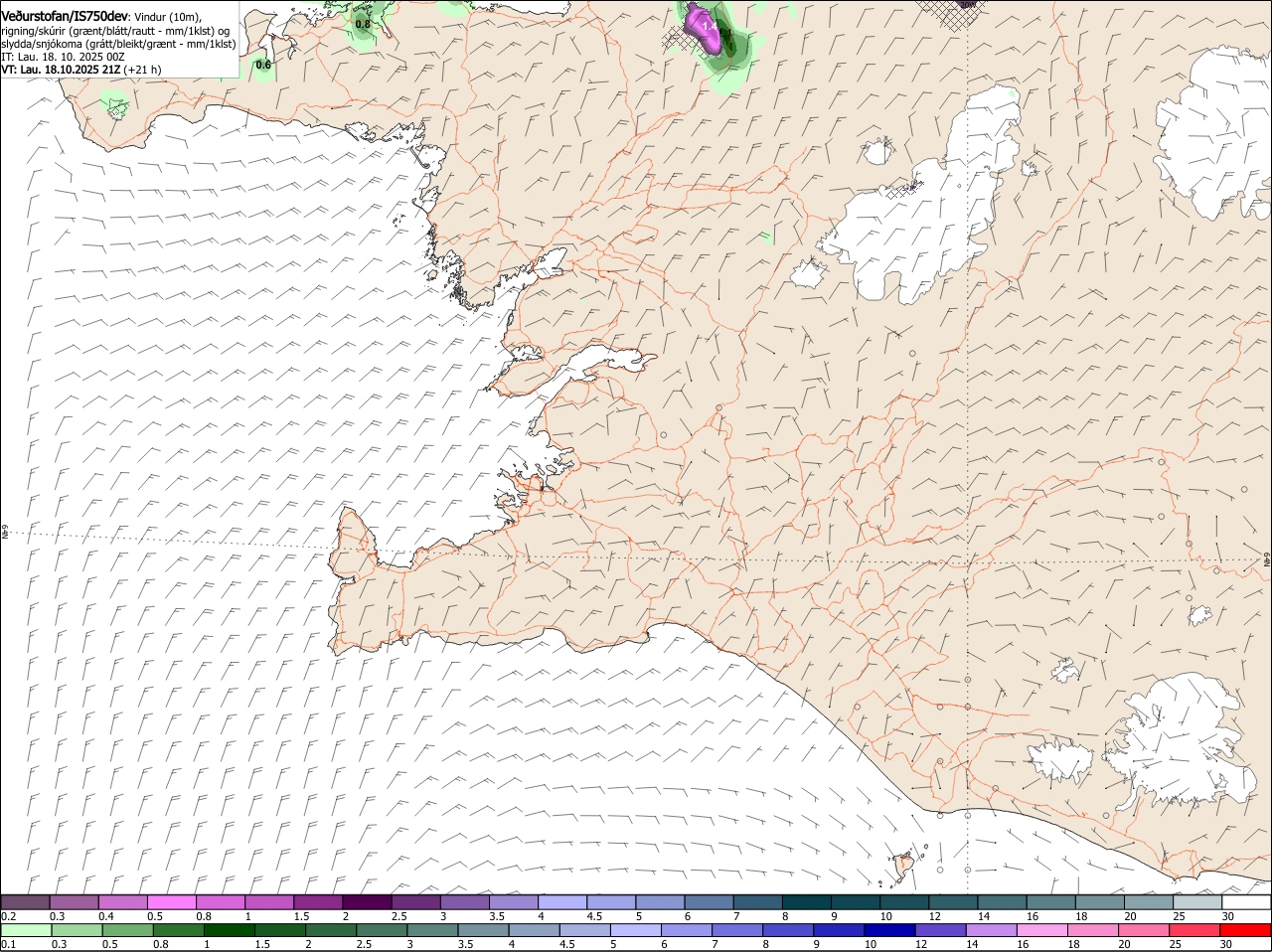The height and width of the screenshot is (952, 1272).
Task: Select upper legend swatch between 0.4 and 0.5
Action: (123, 902)
